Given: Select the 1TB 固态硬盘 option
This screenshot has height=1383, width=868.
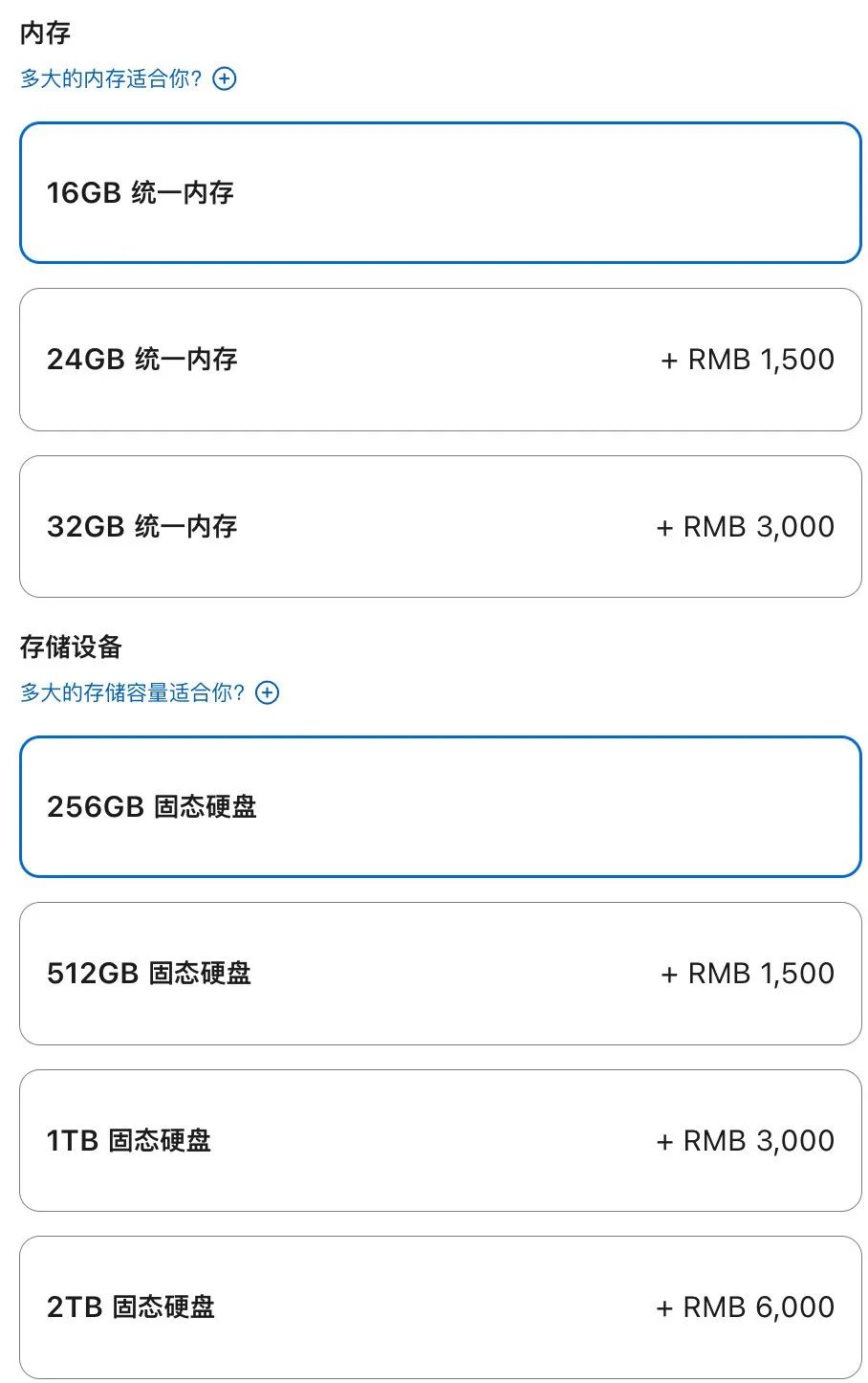Looking at the screenshot, I should click(441, 1141).
